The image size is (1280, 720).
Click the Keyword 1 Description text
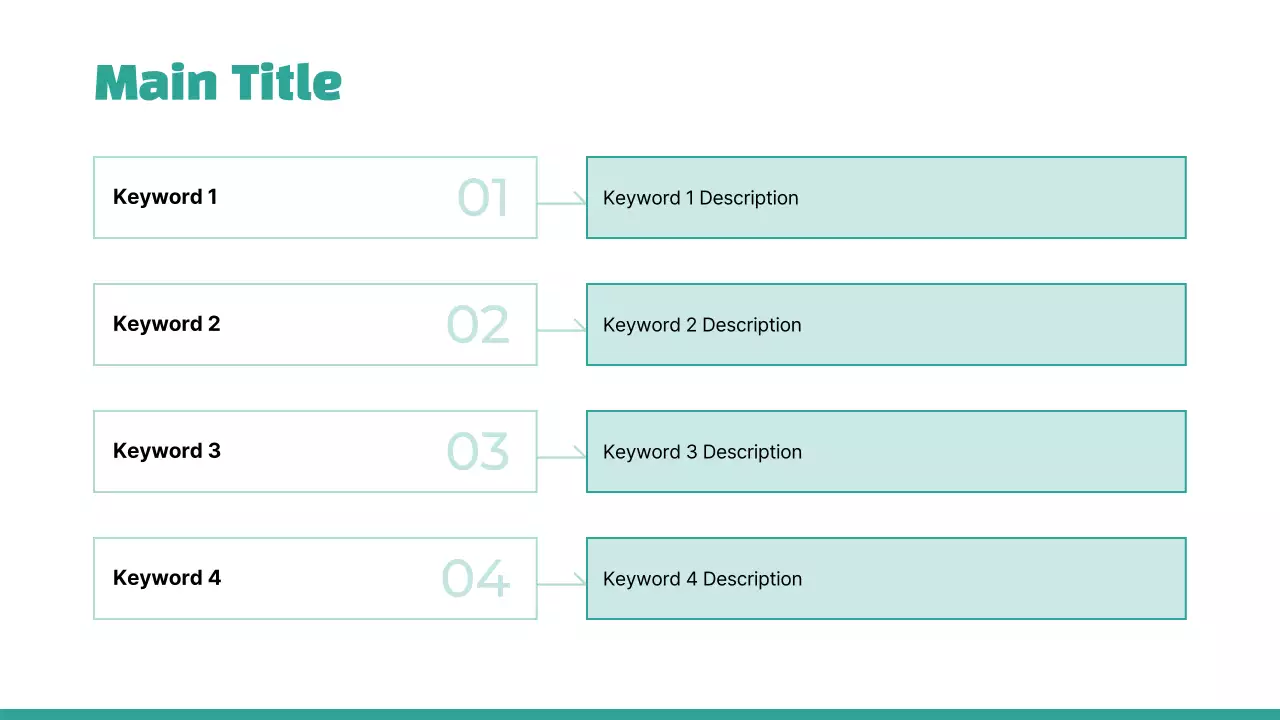coord(700,198)
